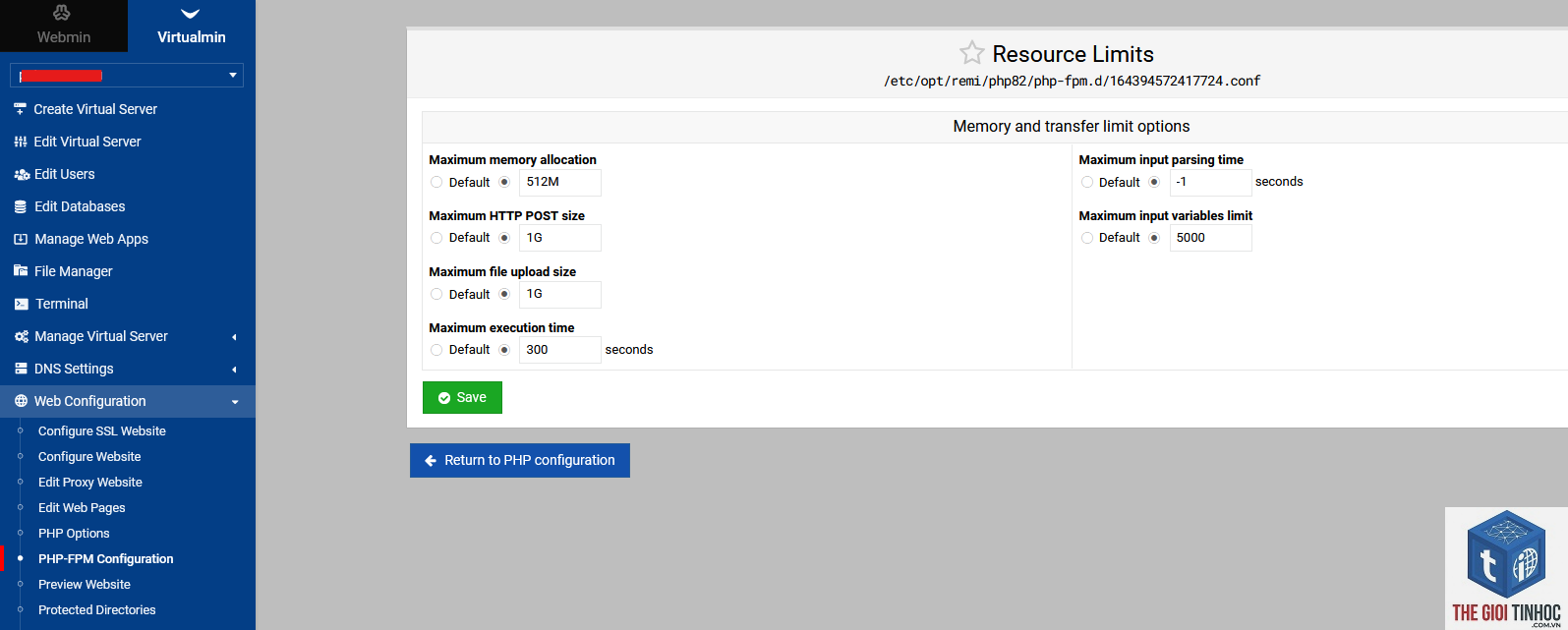Click the Terminal prompt icon
This screenshot has width=1568, height=630.
21,304
